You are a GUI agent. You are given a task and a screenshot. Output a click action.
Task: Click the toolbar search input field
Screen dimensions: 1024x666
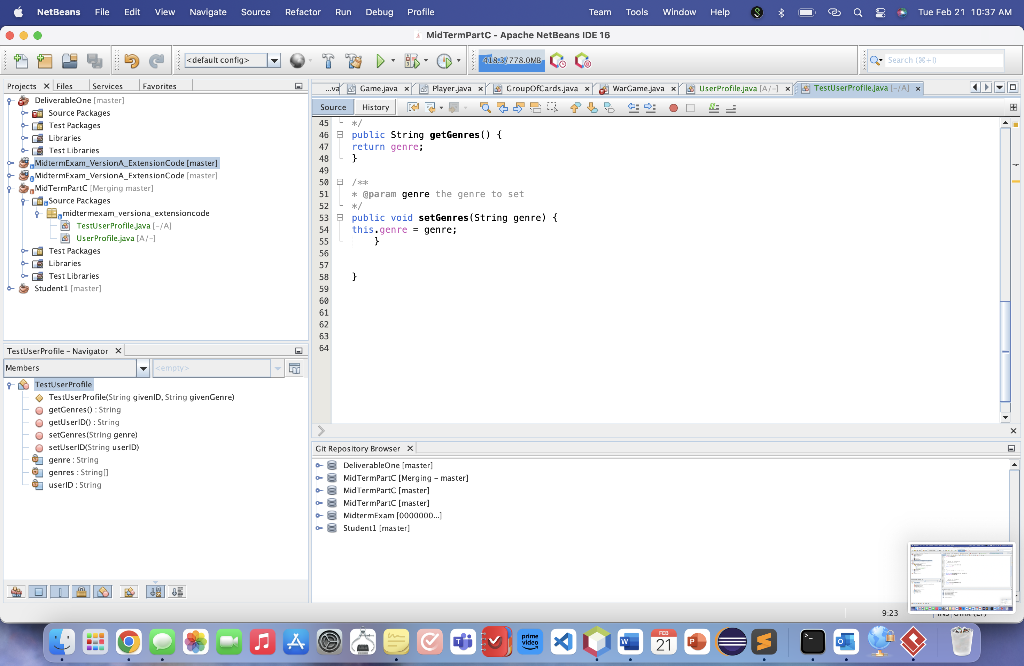coord(942,60)
